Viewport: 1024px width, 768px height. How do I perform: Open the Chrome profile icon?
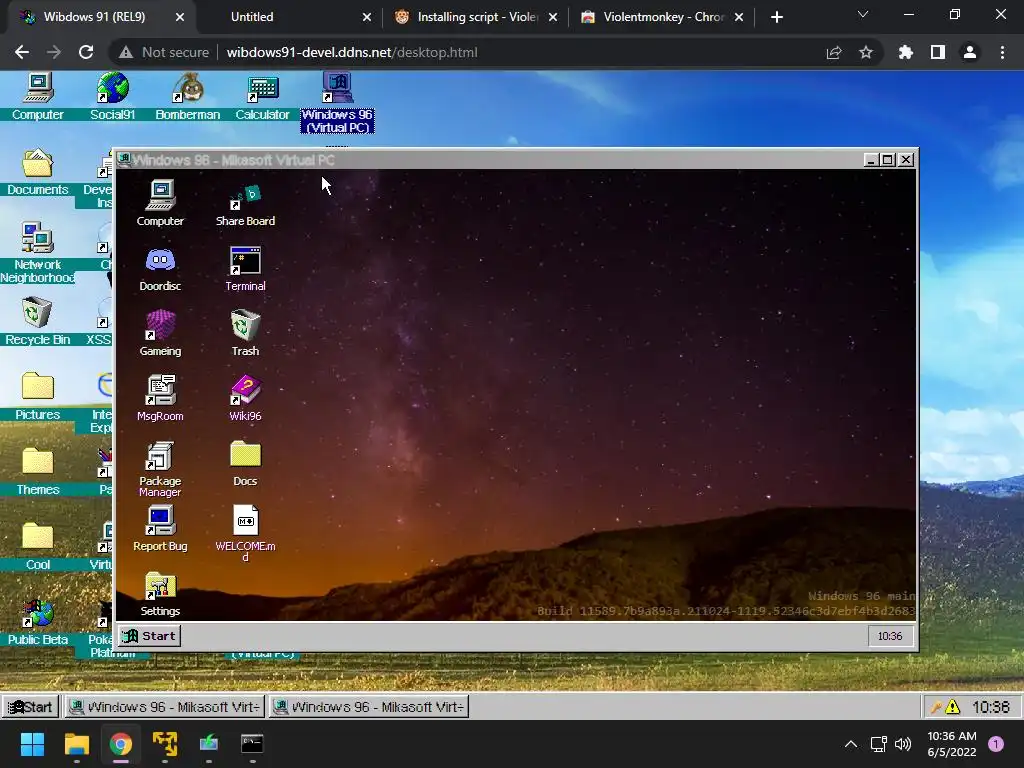(970, 52)
